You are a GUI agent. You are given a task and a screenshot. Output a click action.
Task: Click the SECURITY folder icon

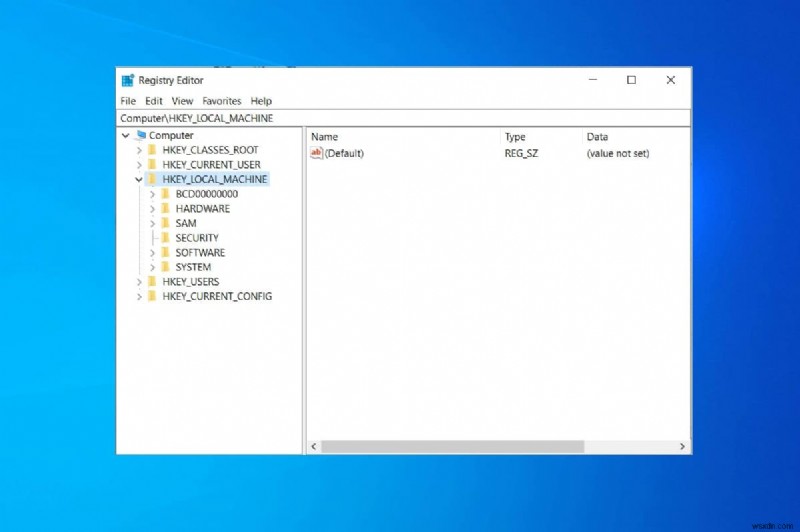pos(165,238)
